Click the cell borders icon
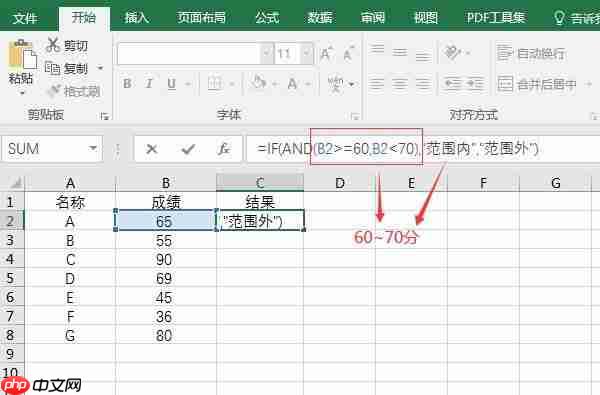This screenshot has height=395, width=600. pos(215,83)
